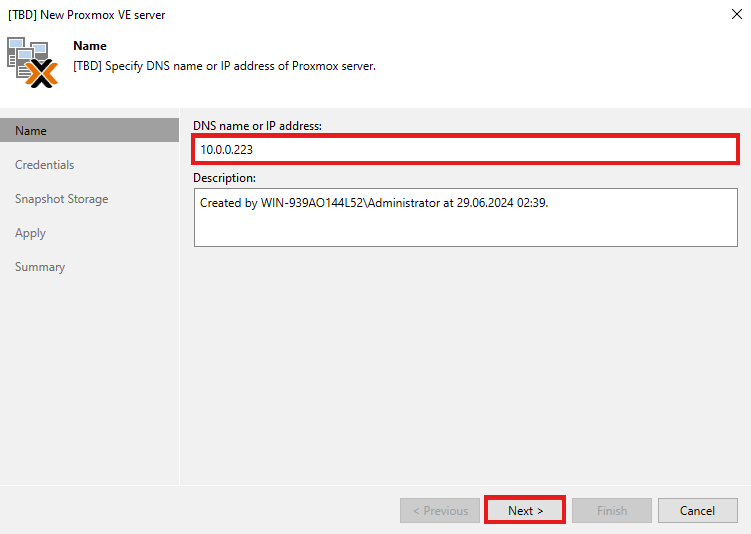The image size is (751, 534).
Task: Click the "Specify DNS name or IP address" instruction text
Action: pos(225,66)
